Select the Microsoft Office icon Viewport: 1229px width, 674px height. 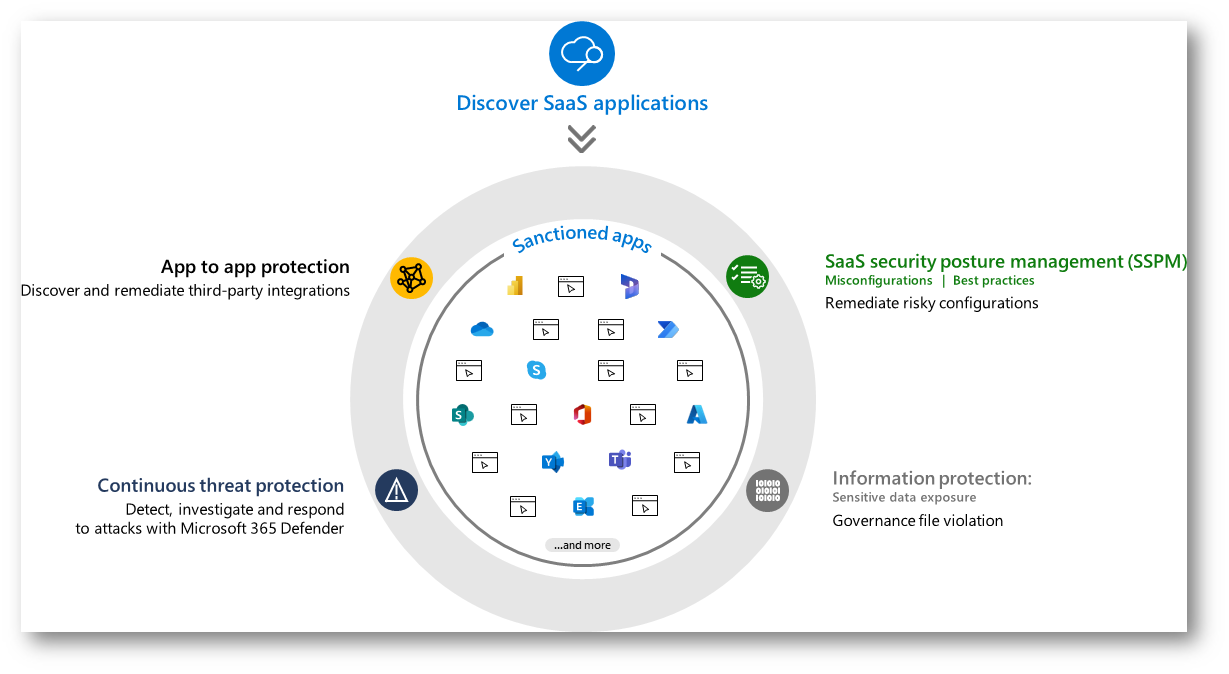tap(584, 414)
